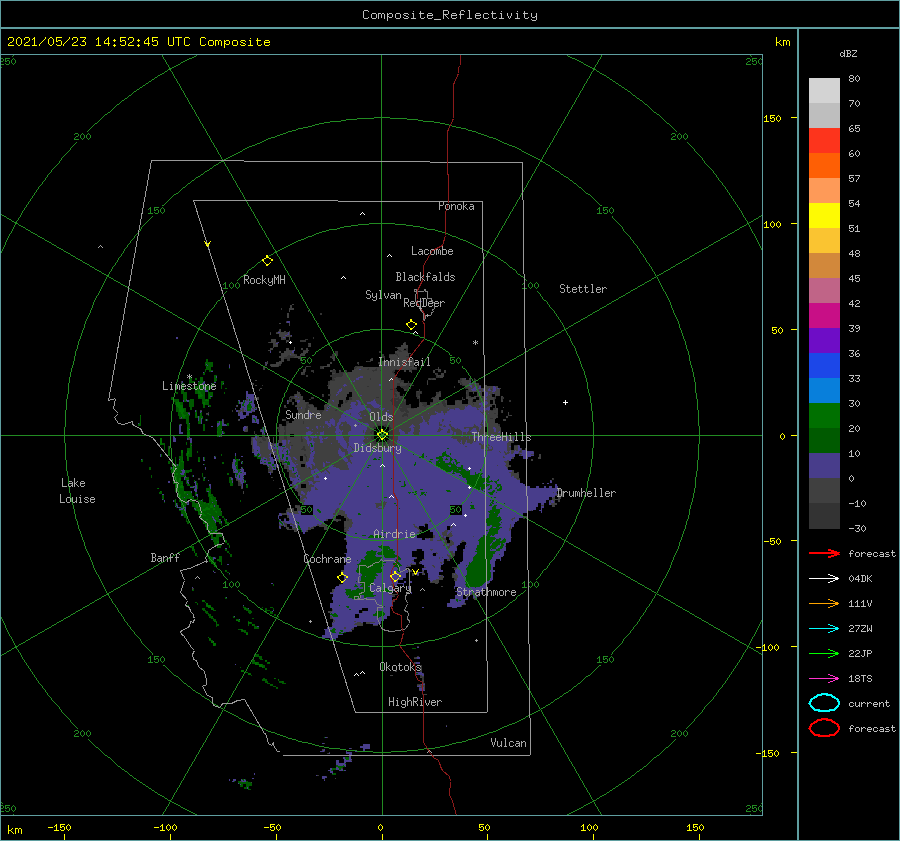The image size is (900, 841).
Task: Pick the magenta 39–42 dBZ color swatch
Action: (824, 316)
